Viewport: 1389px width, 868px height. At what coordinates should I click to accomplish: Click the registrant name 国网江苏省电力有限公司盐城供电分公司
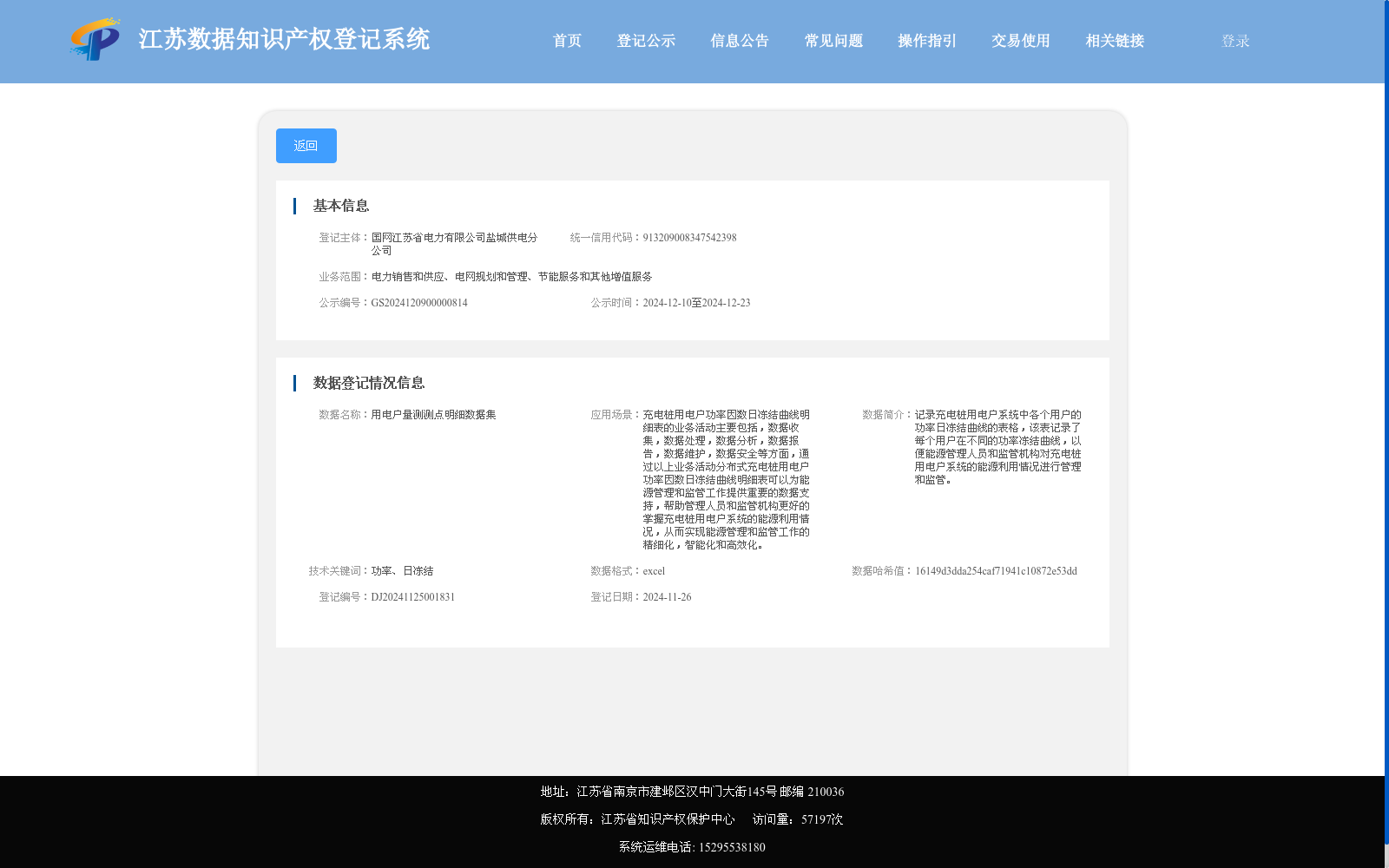(x=455, y=244)
